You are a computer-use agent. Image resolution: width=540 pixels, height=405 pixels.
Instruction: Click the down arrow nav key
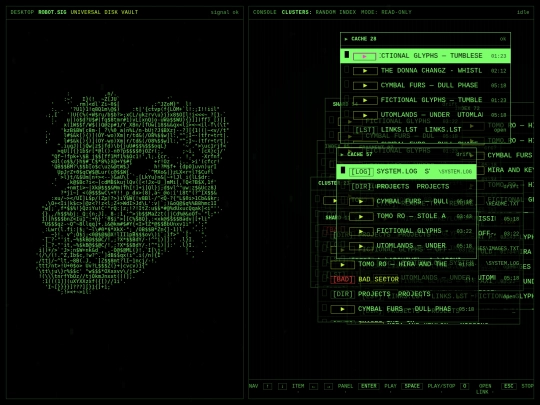(282, 386)
